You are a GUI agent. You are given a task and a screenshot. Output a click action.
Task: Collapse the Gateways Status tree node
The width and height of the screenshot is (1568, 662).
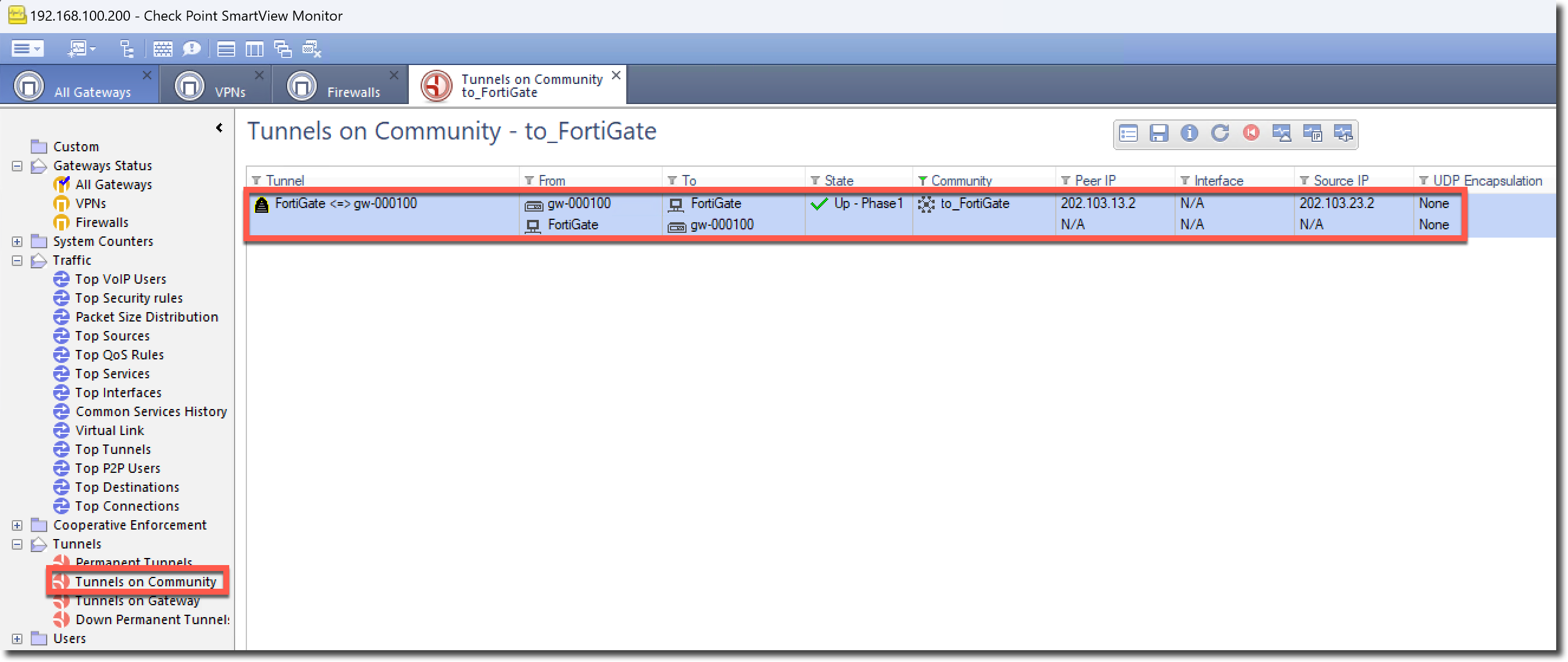click(x=17, y=165)
